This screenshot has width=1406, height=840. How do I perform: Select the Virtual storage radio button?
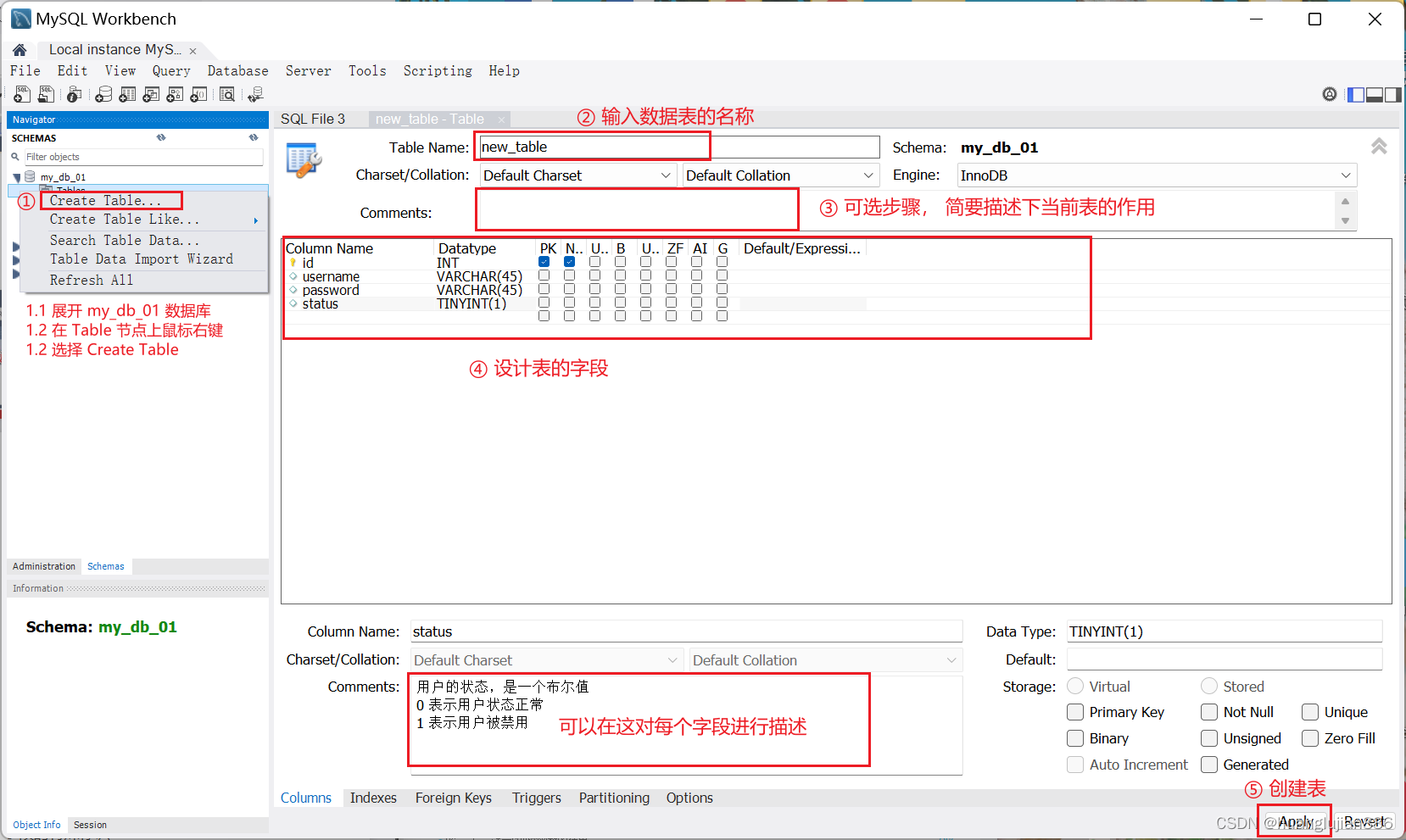(1075, 686)
